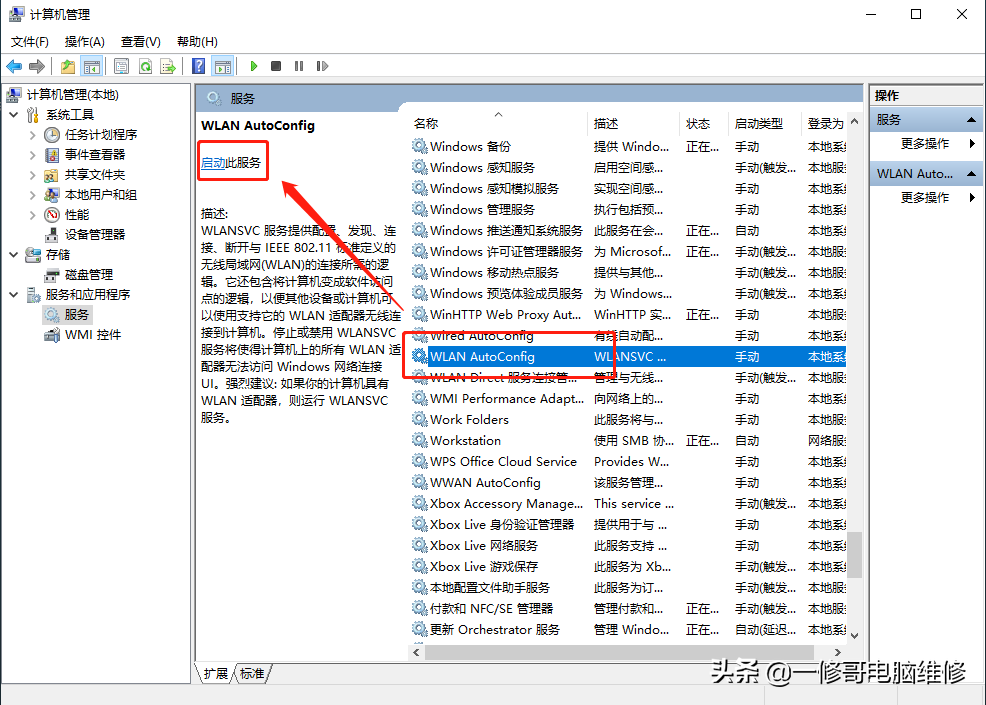Switch to the 扩展 tab

tap(216, 674)
